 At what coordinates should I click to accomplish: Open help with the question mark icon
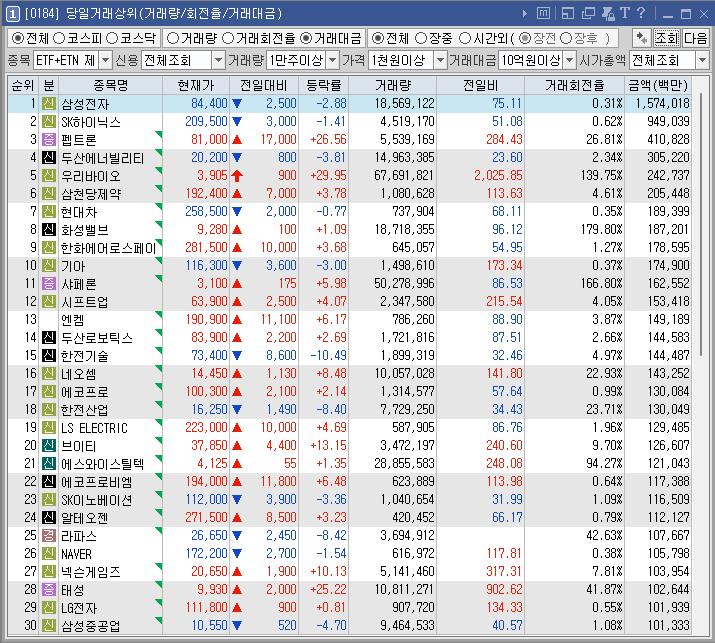coord(641,13)
